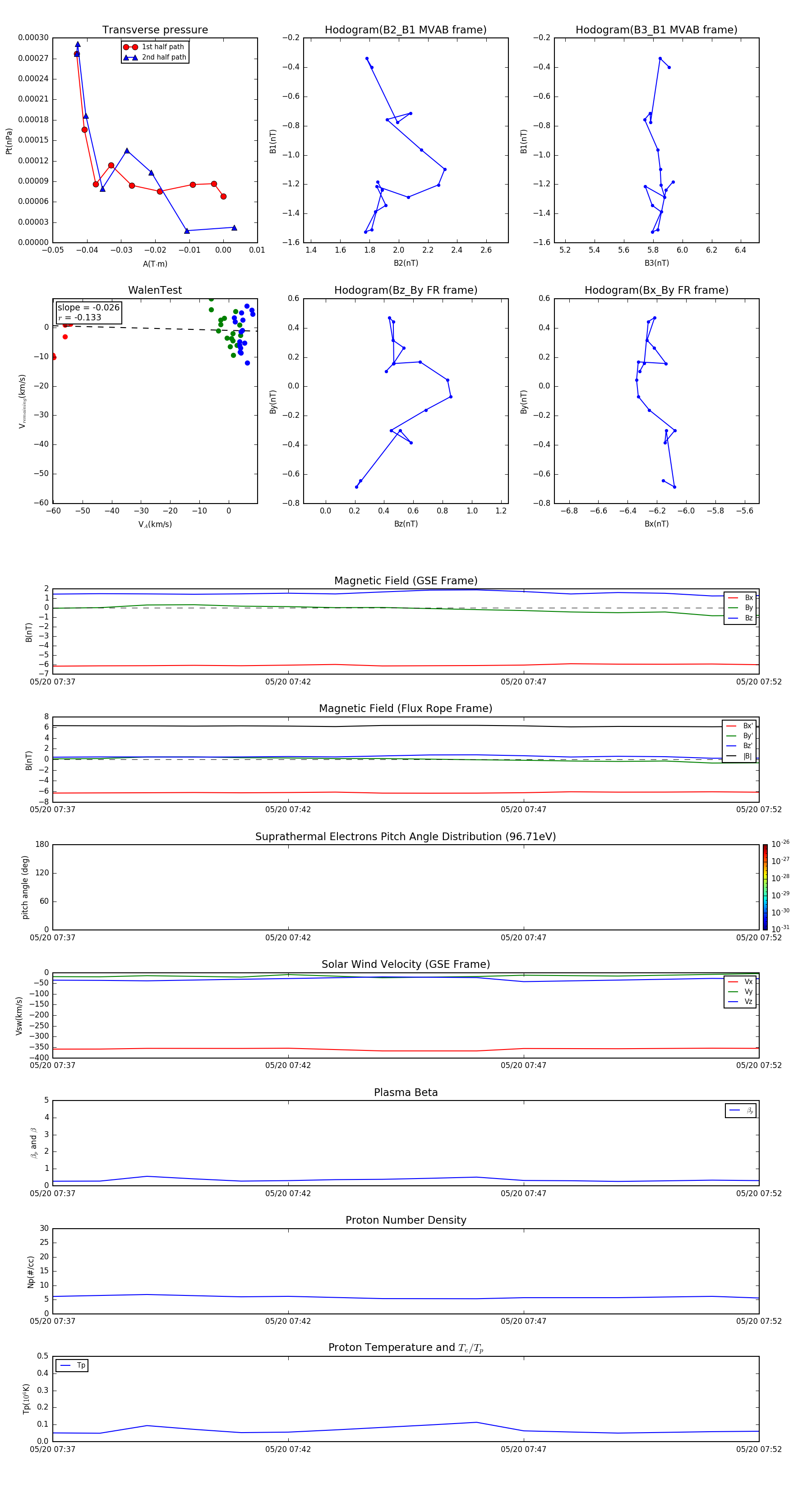Click the 'B3(nT)' x-axis label
812x1489 pixels.
656,263
